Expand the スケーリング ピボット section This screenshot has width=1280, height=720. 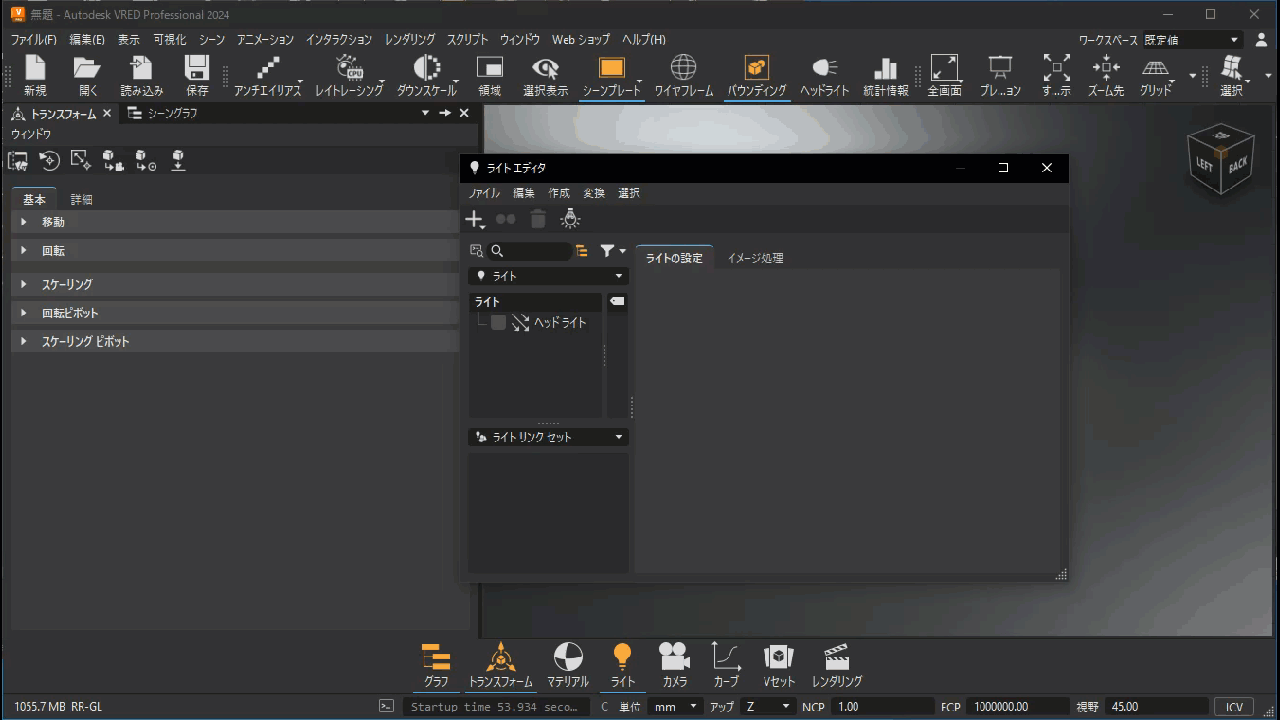[x=235, y=341]
